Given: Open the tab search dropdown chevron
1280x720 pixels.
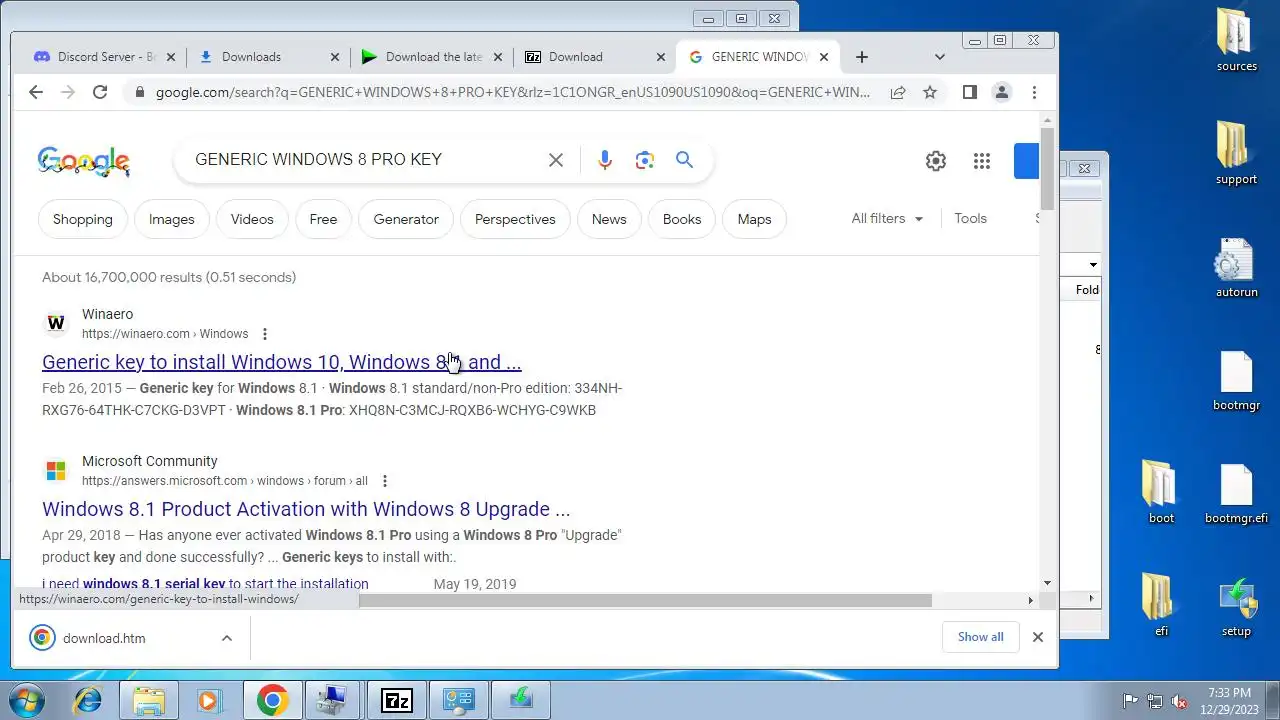Looking at the screenshot, I should click(939, 57).
